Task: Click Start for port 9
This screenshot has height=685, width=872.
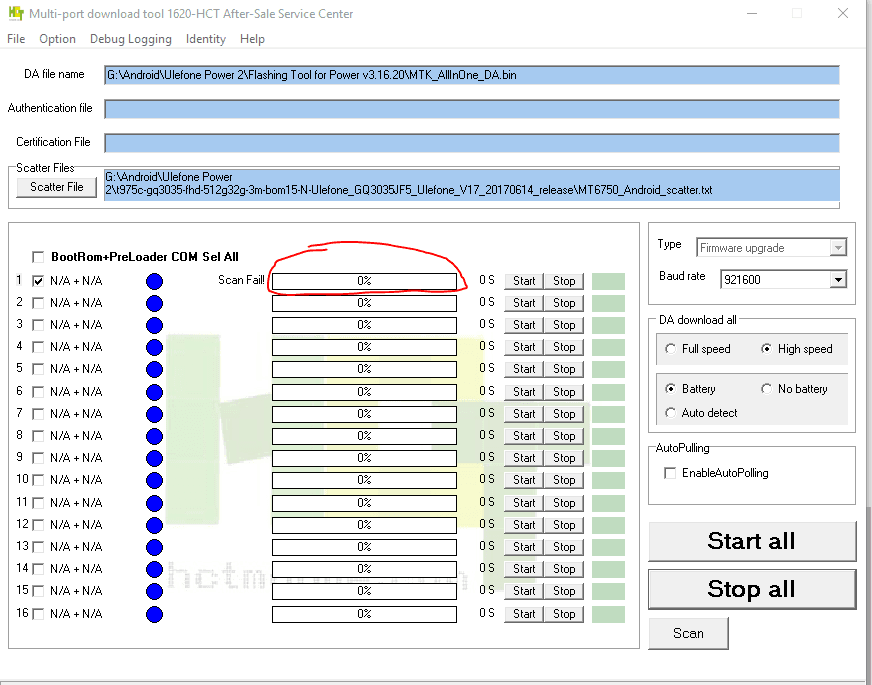Action: 524,458
